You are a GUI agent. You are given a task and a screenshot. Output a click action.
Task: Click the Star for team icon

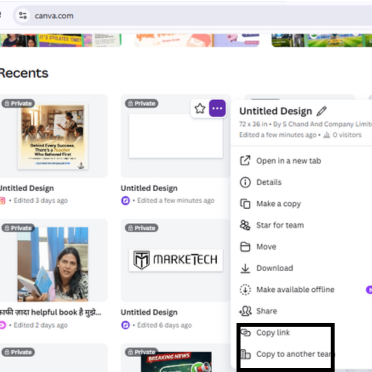245,225
